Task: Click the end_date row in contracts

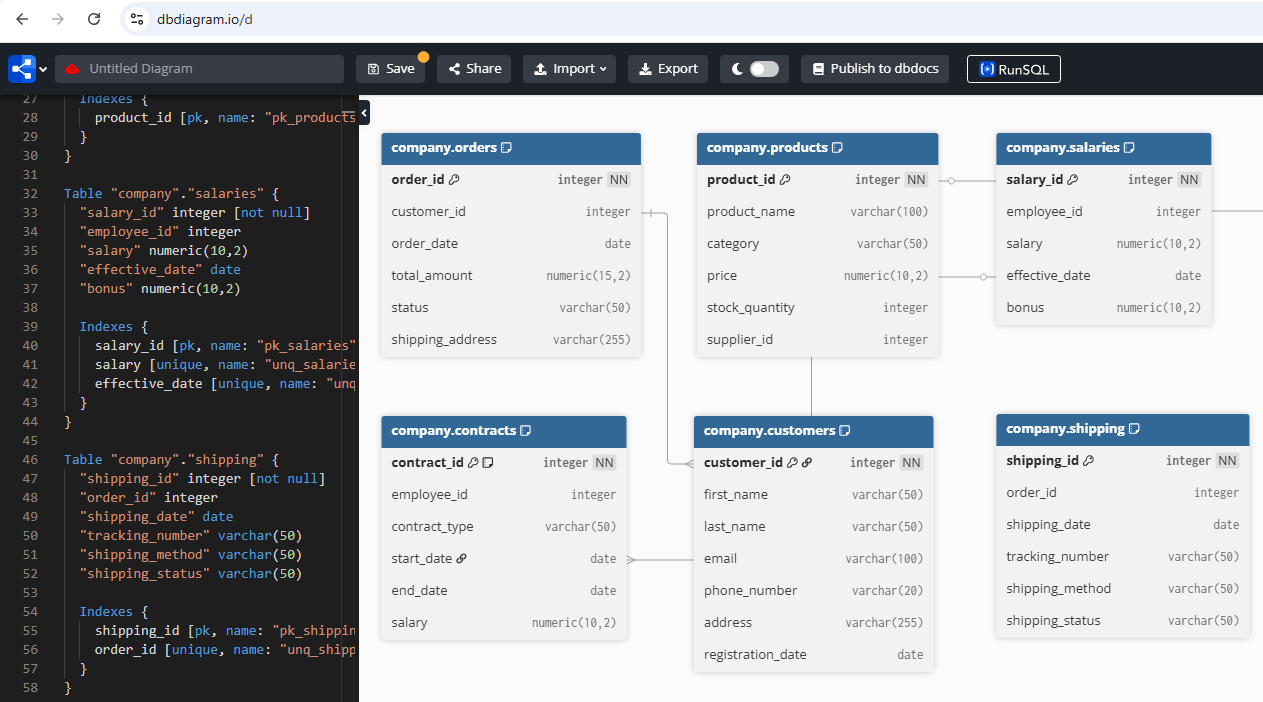Action: tap(504, 591)
